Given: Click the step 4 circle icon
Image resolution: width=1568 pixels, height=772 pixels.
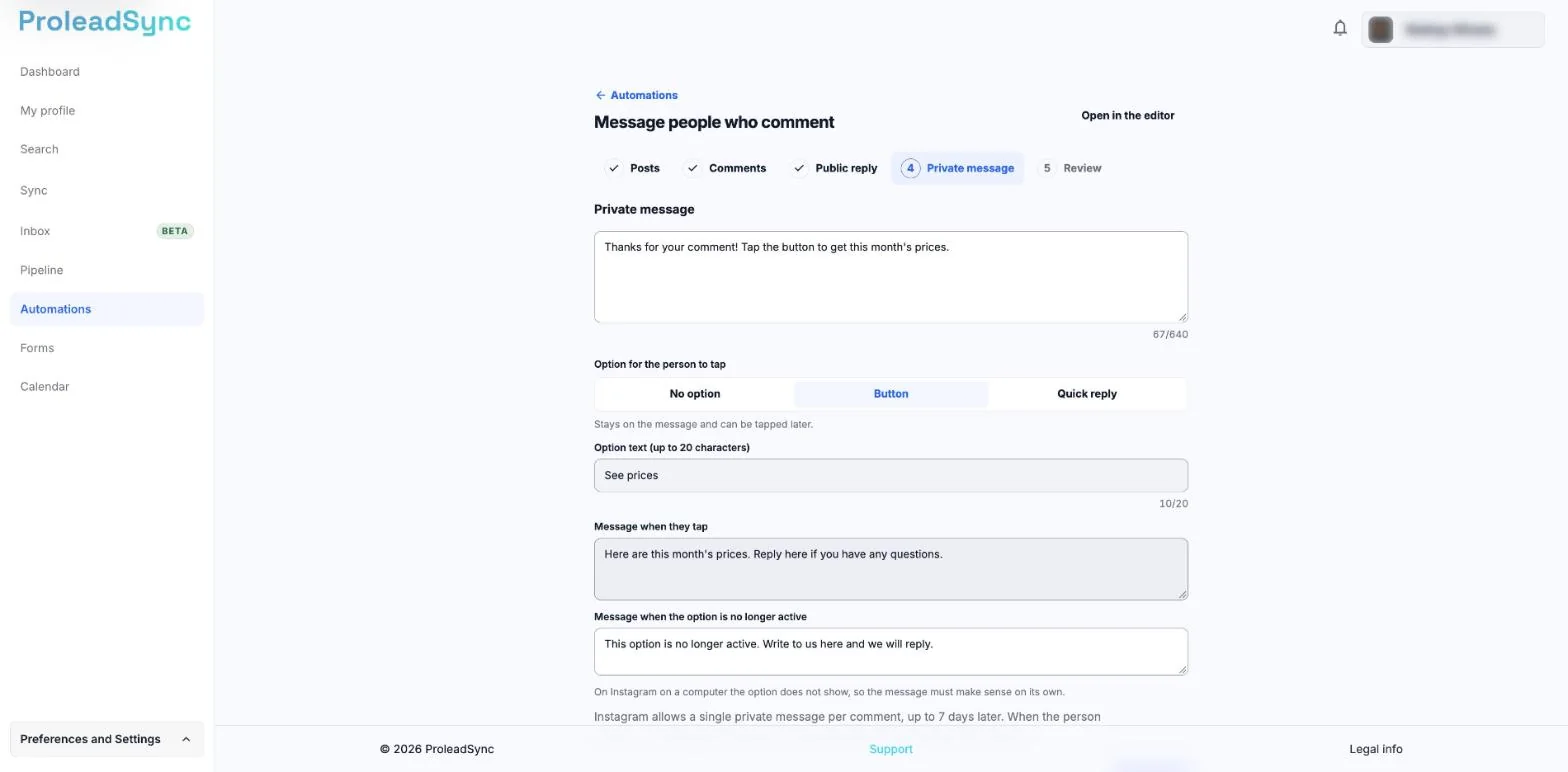Looking at the screenshot, I should pos(910,168).
